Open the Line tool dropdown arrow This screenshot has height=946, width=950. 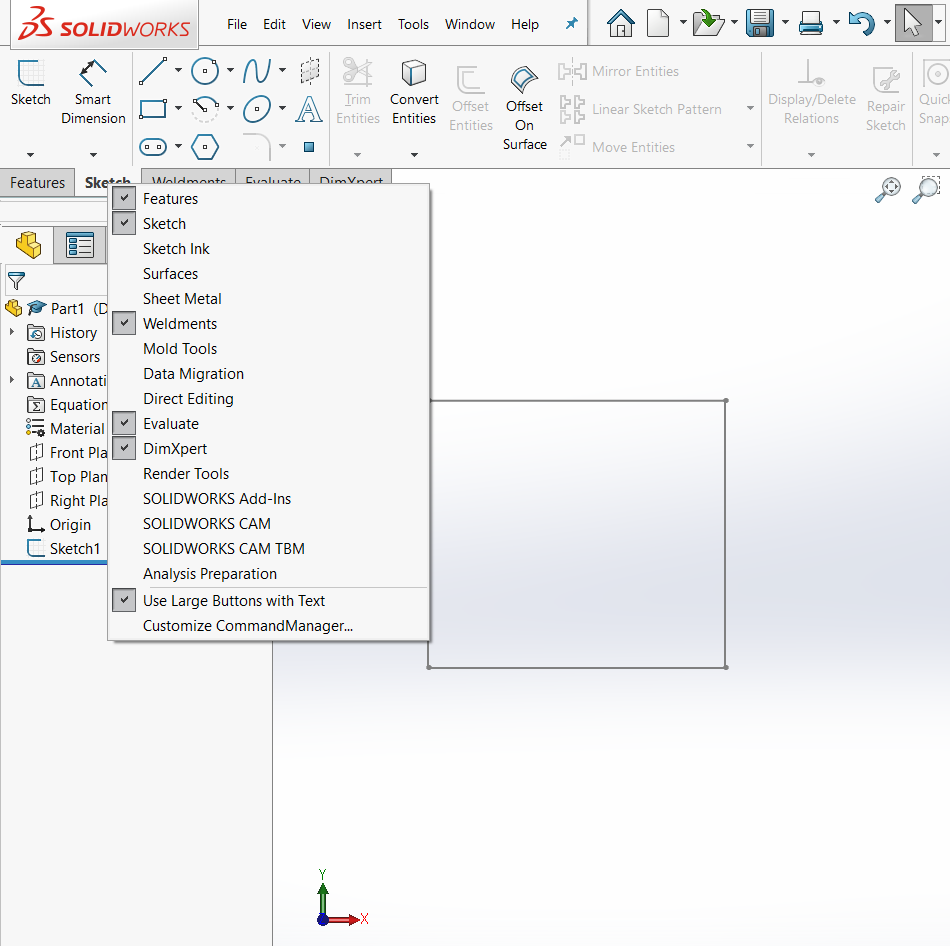tap(178, 70)
